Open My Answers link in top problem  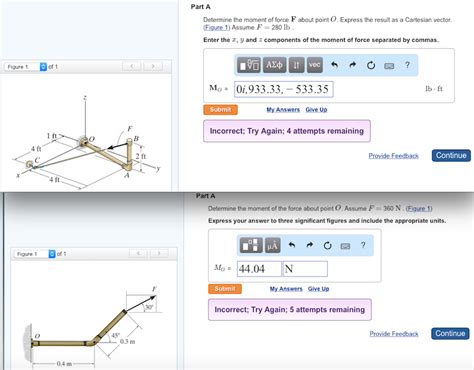[x=283, y=110]
